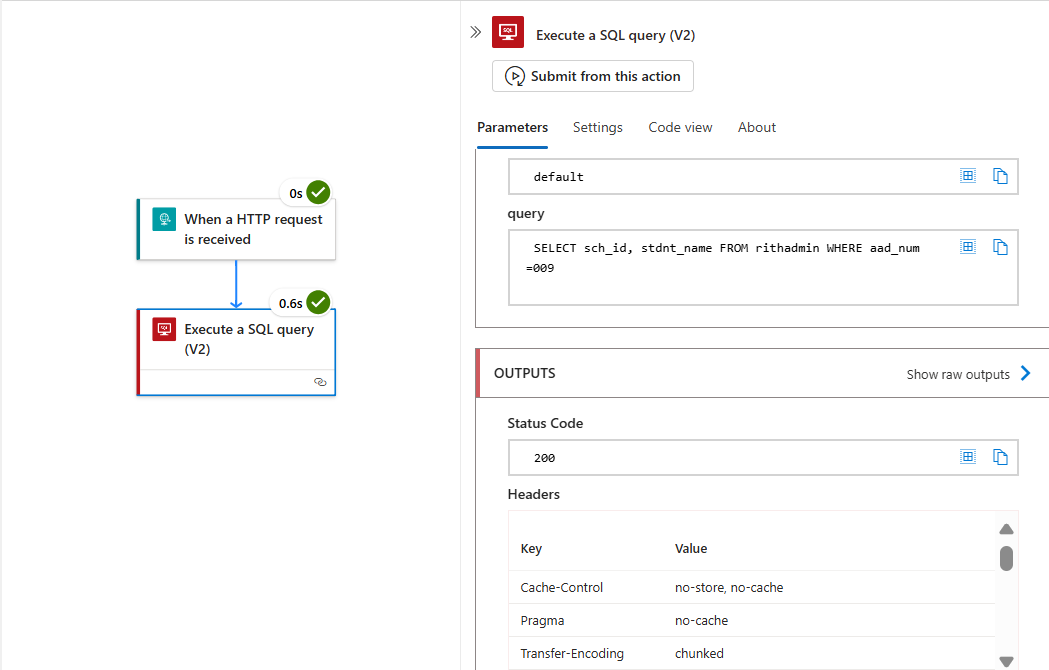The image size is (1049, 670).
Task: Click the Pragma header key
Action: 542,620
